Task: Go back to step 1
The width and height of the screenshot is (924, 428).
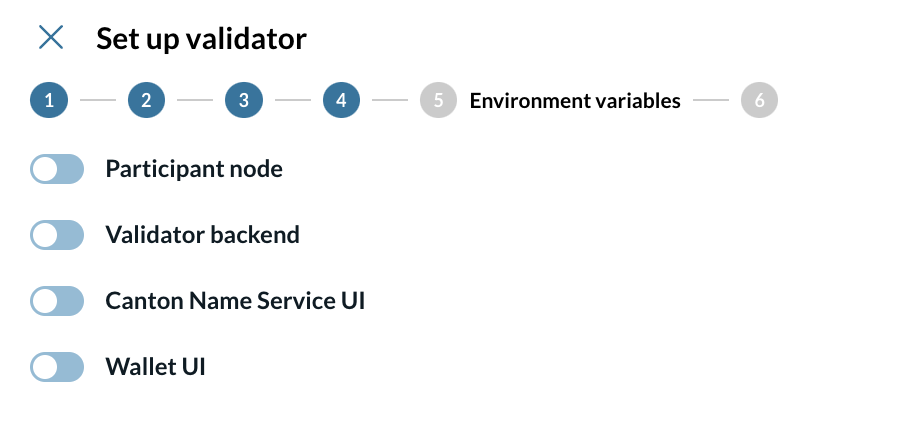Action: (x=49, y=101)
